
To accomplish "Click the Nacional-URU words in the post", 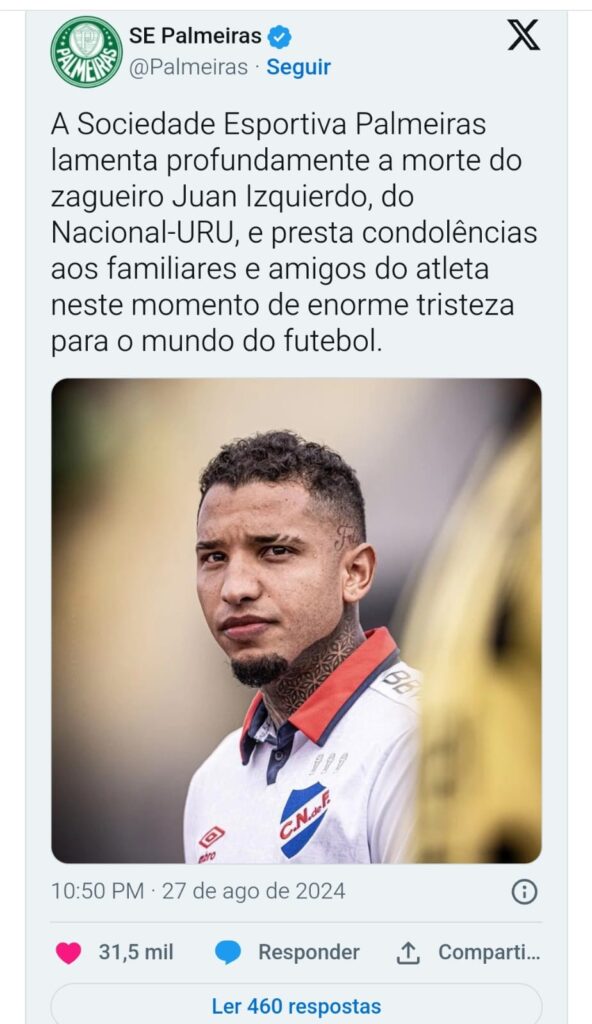I will (142, 233).
